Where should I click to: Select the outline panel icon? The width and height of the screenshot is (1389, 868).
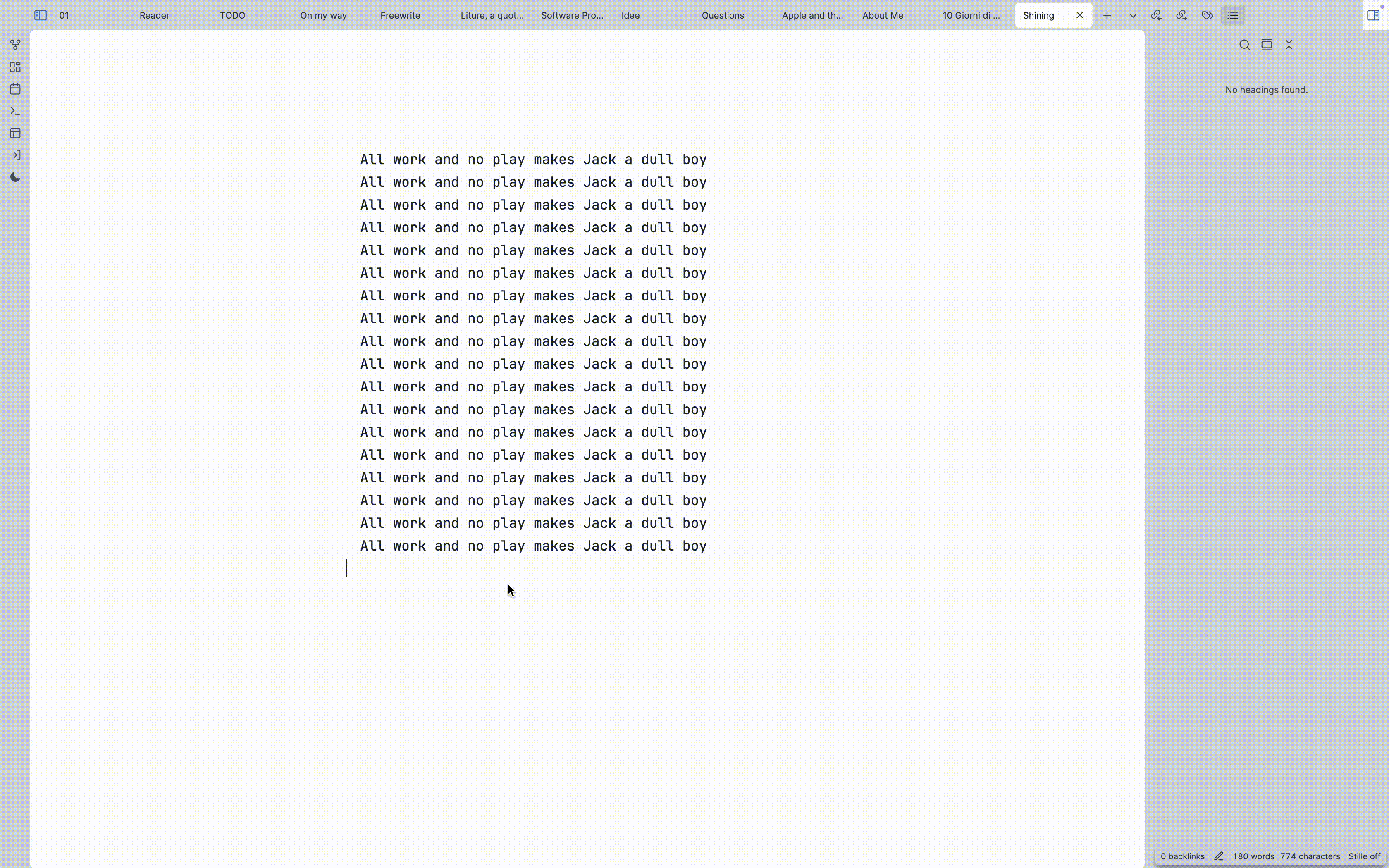(x=1232, y=16)
